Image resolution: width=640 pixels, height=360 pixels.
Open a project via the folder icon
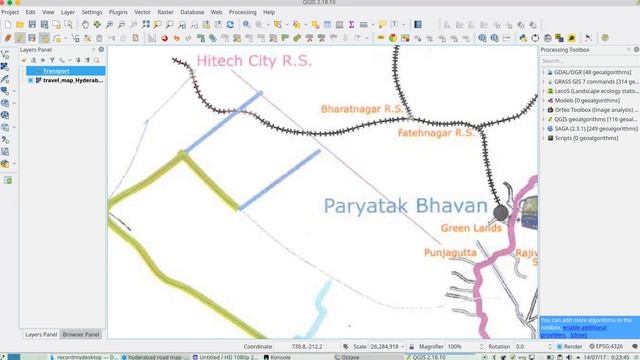click(x=20, y=25)
